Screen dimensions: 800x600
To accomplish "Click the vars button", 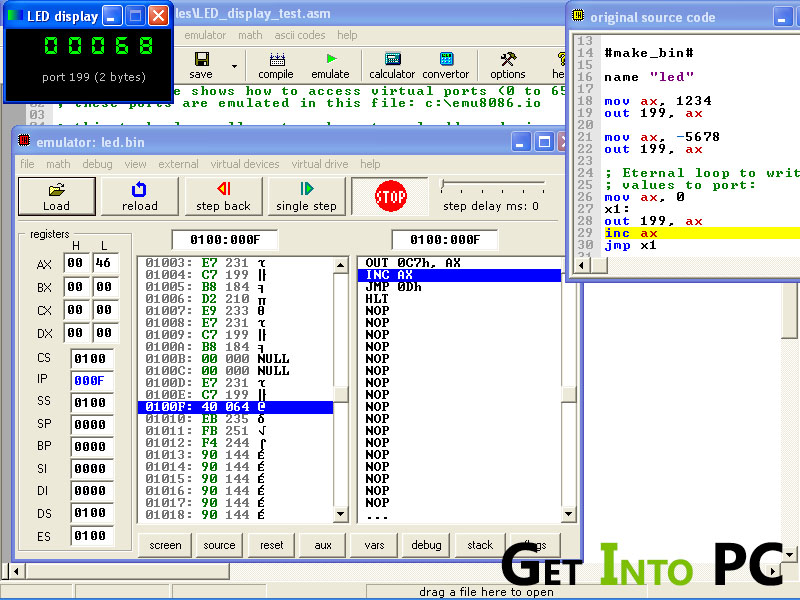I will 374,545.
